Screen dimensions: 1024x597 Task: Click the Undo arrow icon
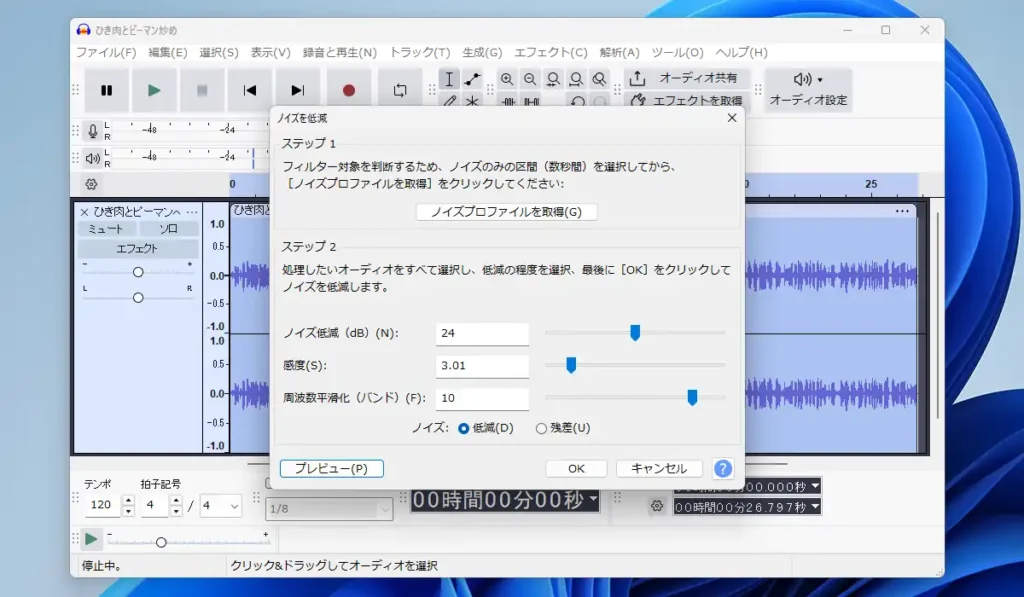578,102
